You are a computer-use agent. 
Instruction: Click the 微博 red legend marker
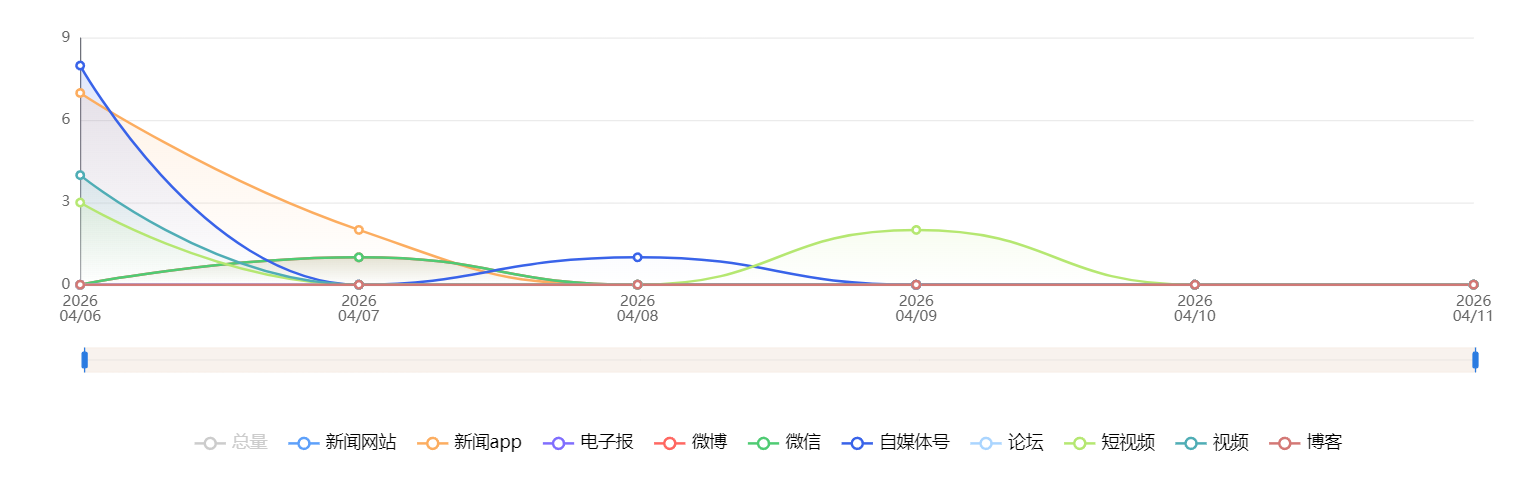[x=669, y=443]
